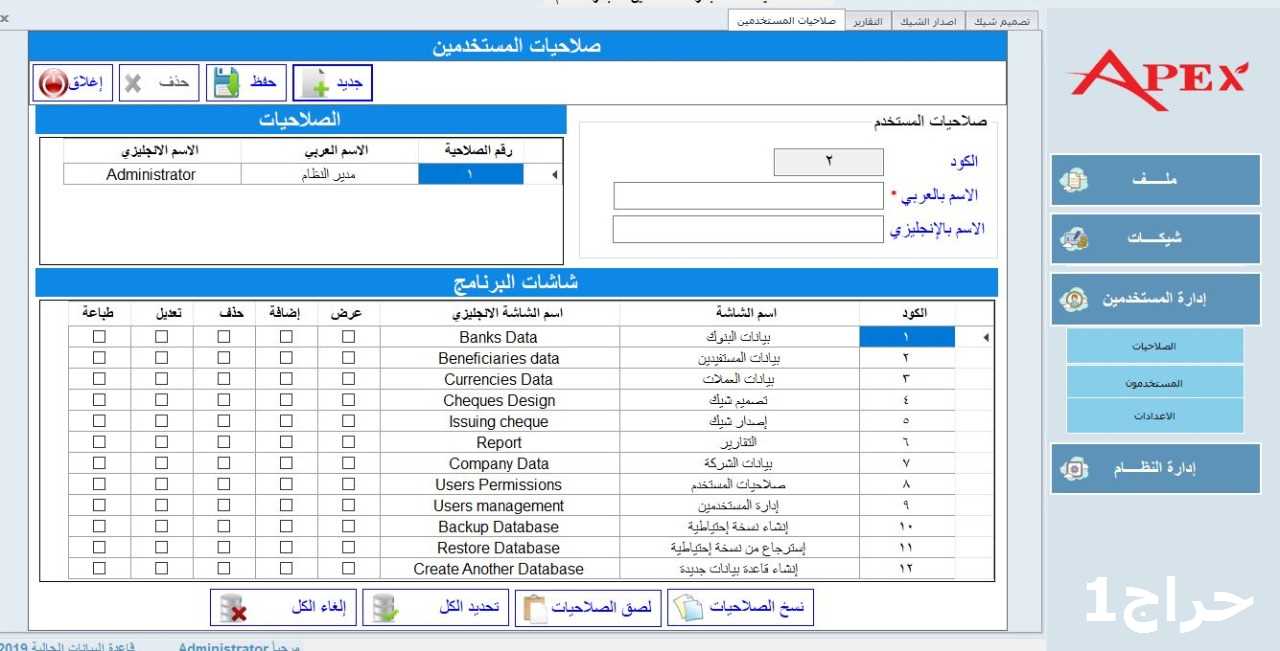Click the حفظ (Save) floppy disk button

[247, 83]
